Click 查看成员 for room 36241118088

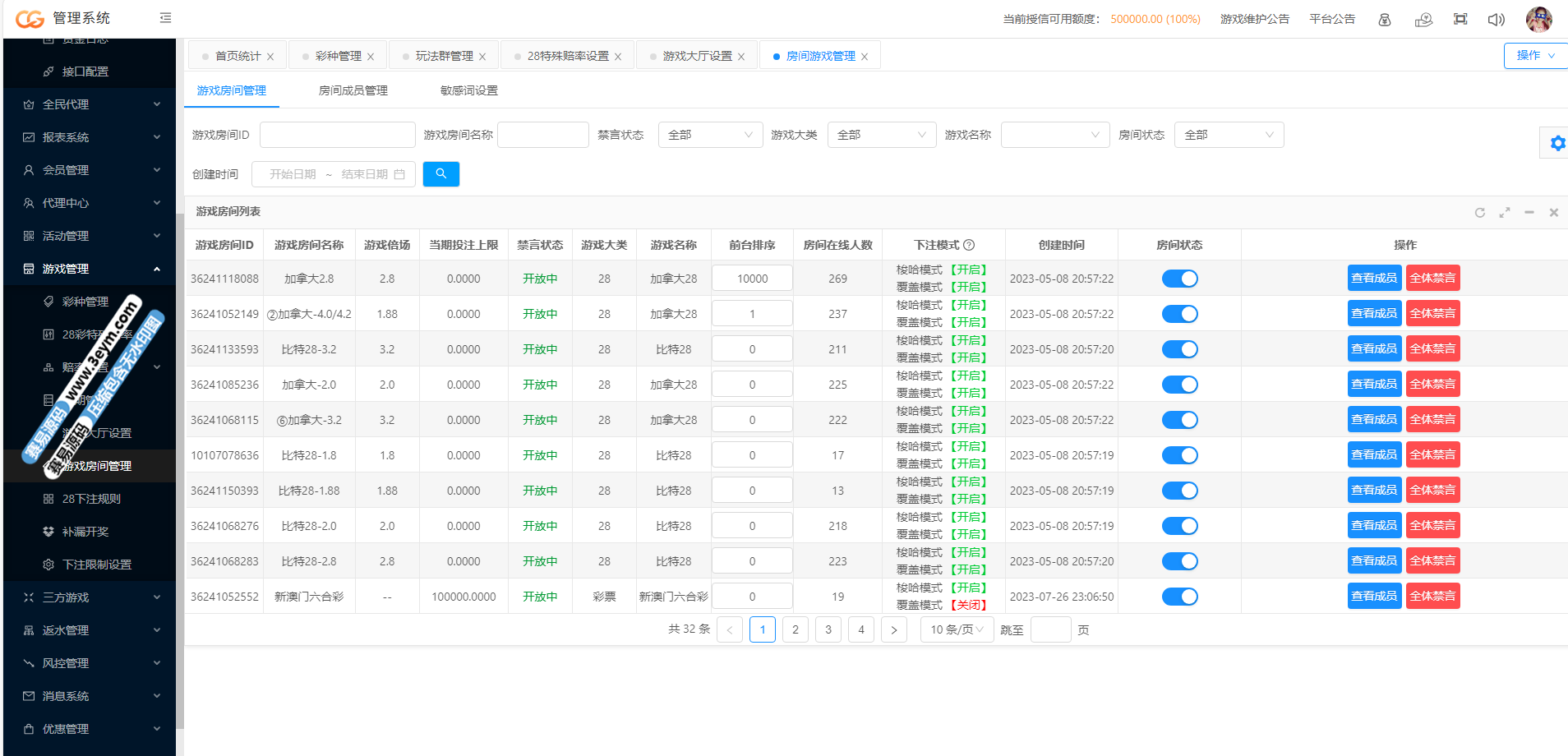point(1374,278)
